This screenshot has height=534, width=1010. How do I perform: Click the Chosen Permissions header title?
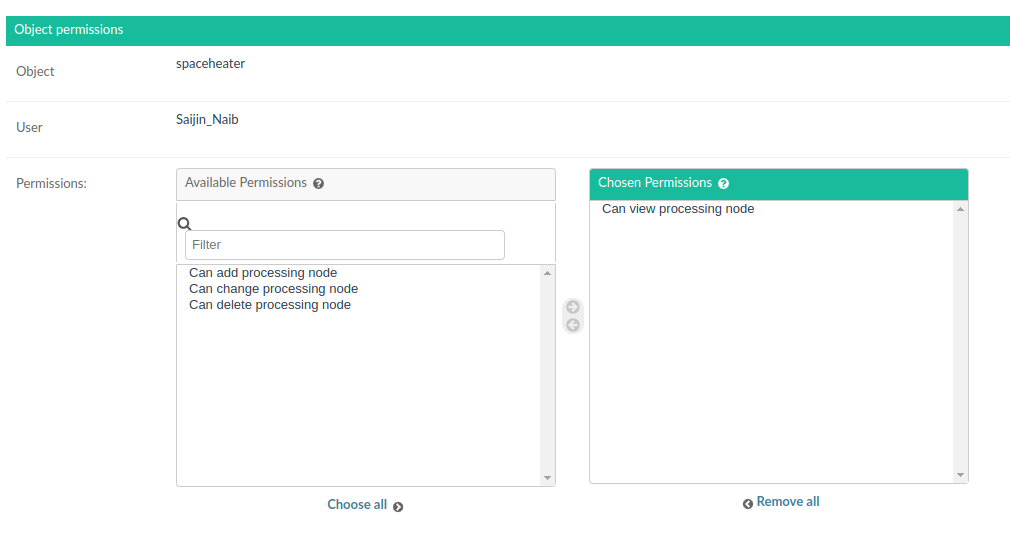(x=655, y=183)
